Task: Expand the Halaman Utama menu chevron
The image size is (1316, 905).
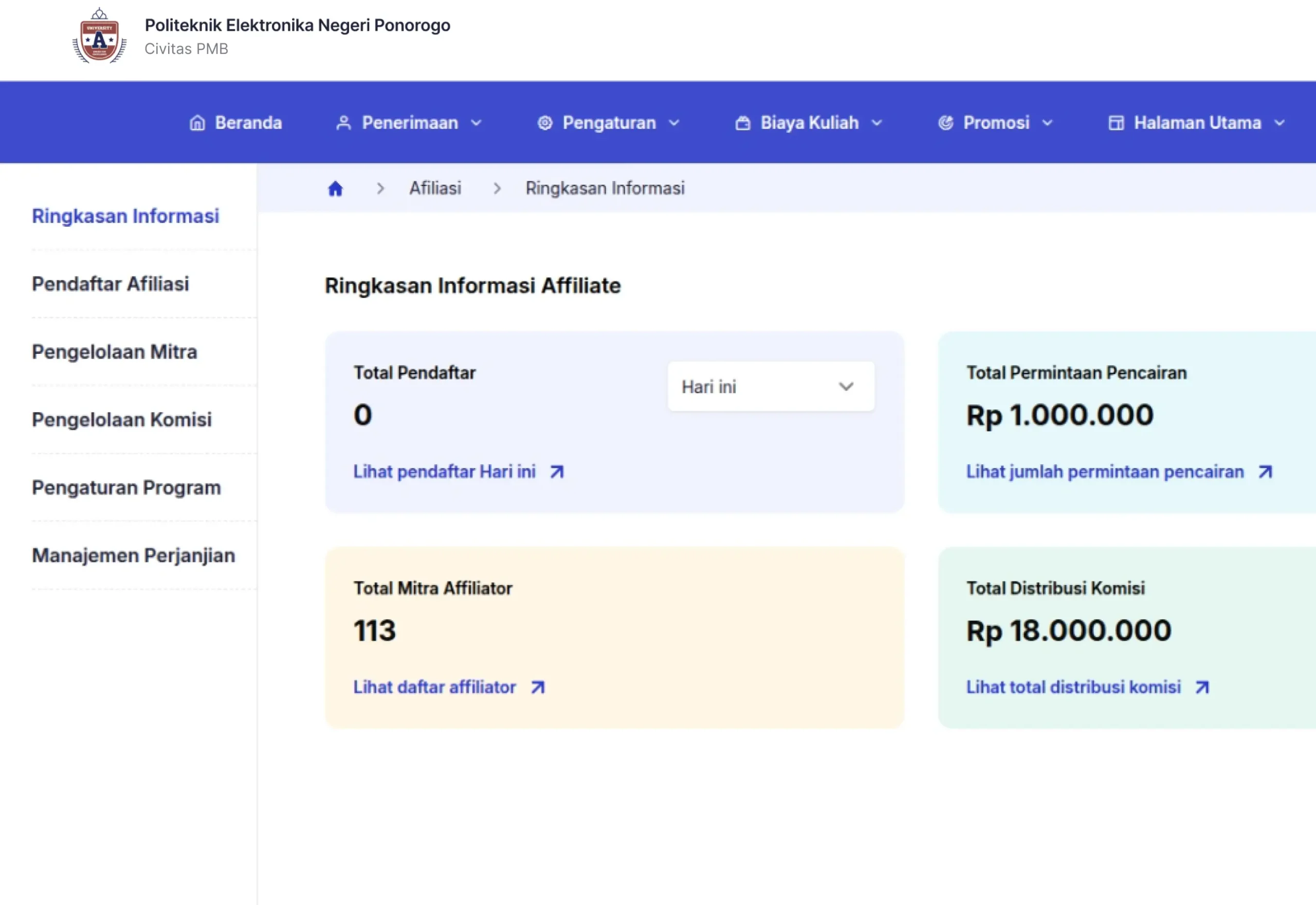Action: pyautogui.click(x=1280, y=123)
